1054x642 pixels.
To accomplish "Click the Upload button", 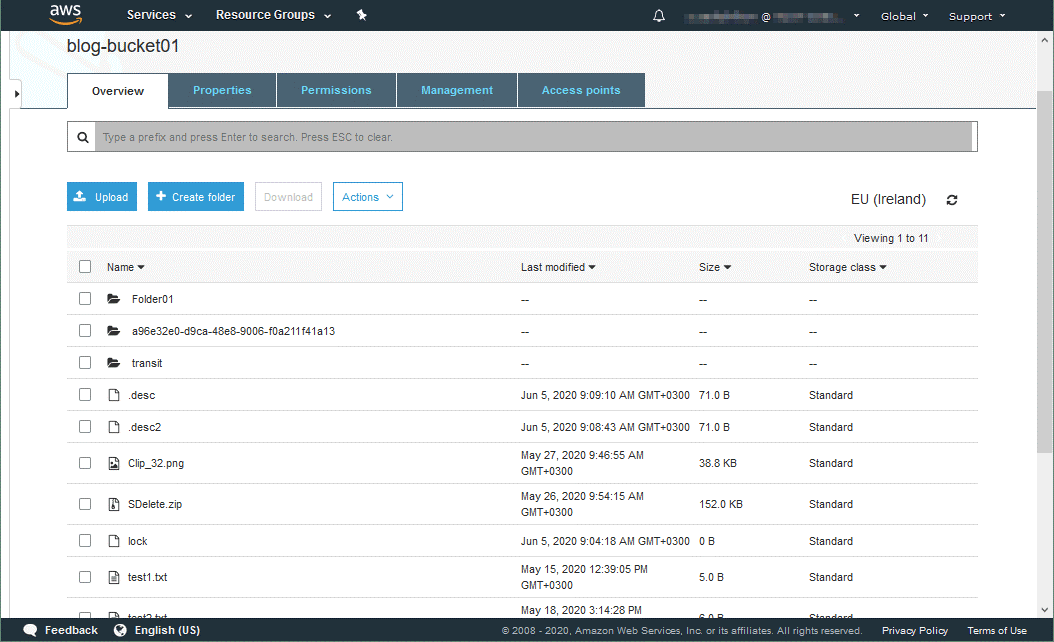I will [102, 196].
